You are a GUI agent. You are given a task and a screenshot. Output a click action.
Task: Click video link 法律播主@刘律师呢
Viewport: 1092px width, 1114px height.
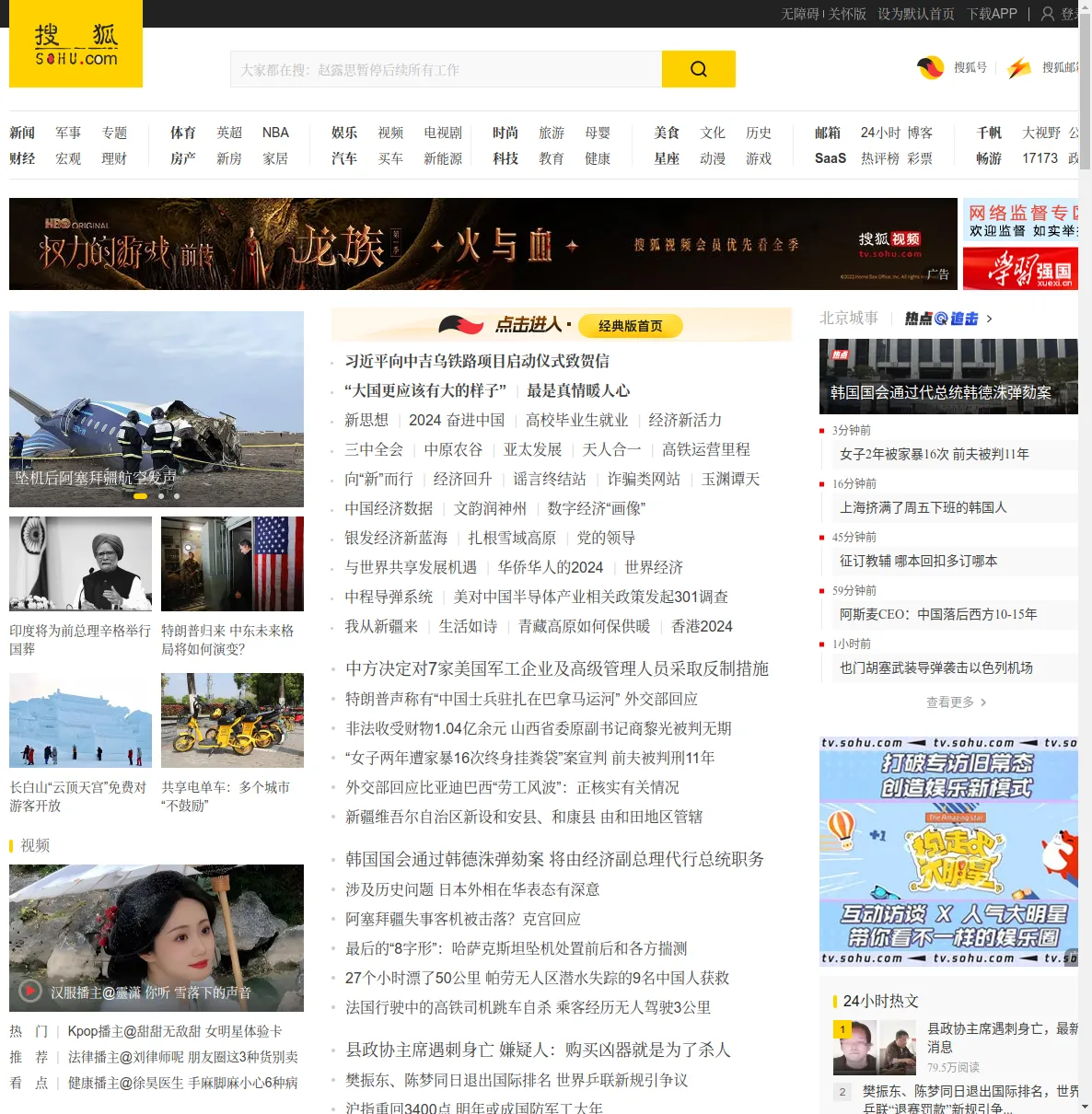[x=183, y=1057]
